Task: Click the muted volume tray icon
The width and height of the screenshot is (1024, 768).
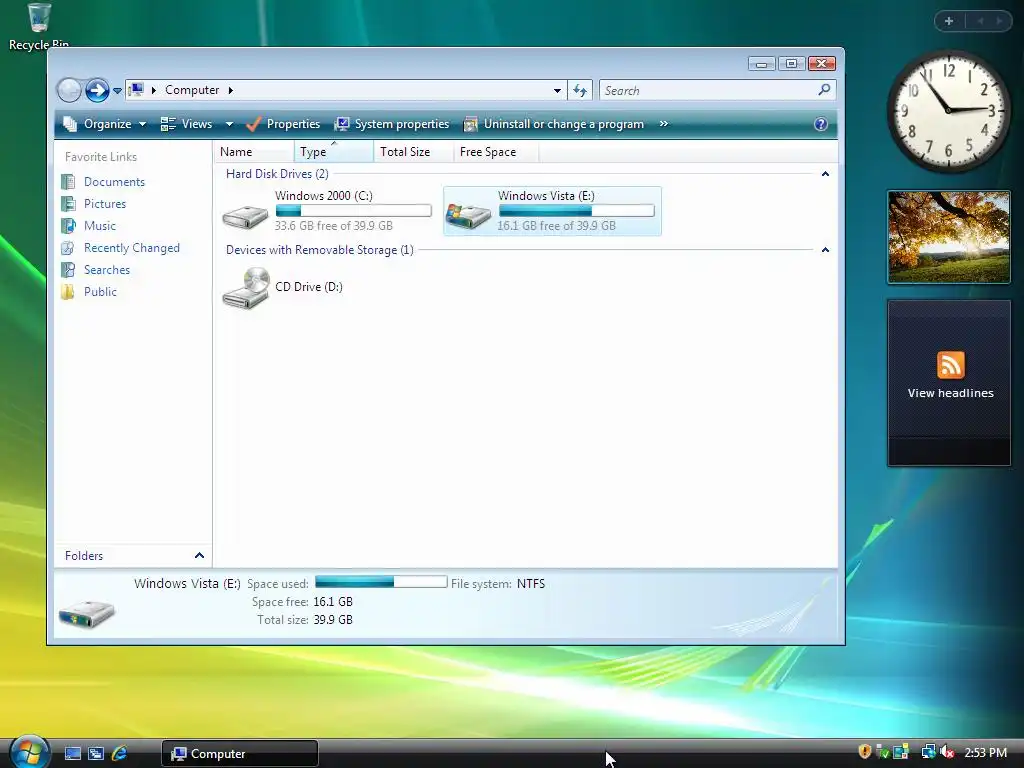Action: tap(947, 752)
